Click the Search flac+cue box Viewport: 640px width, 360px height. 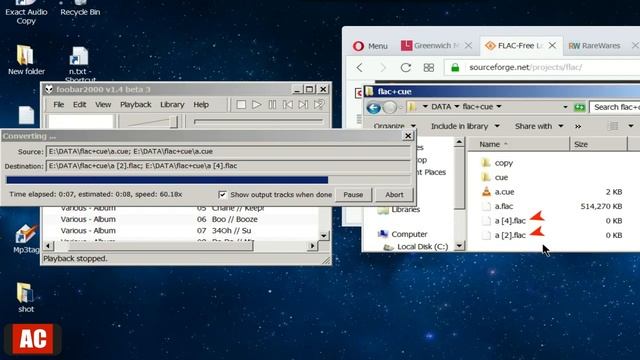coord(616,107)
